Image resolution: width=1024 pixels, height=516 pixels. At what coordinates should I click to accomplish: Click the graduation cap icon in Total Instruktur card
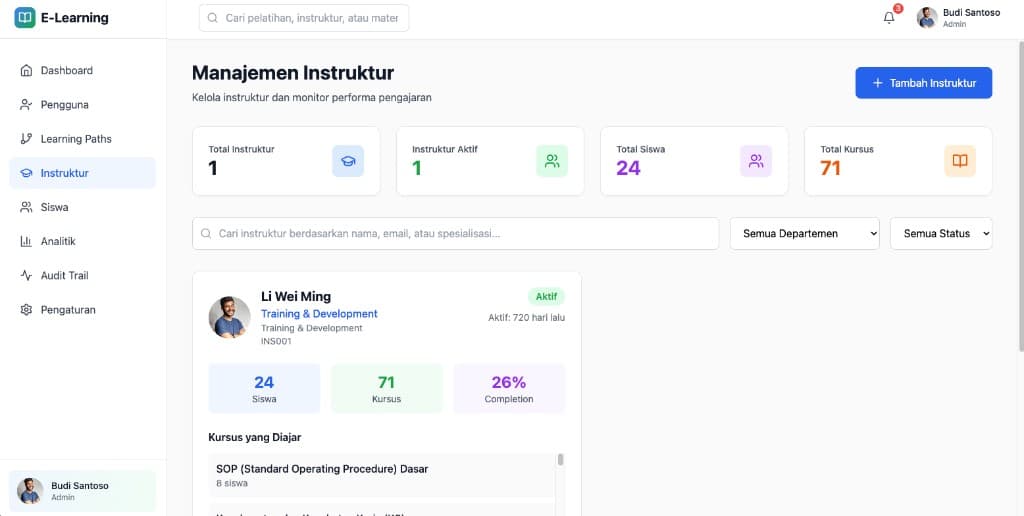click(348, 161)
